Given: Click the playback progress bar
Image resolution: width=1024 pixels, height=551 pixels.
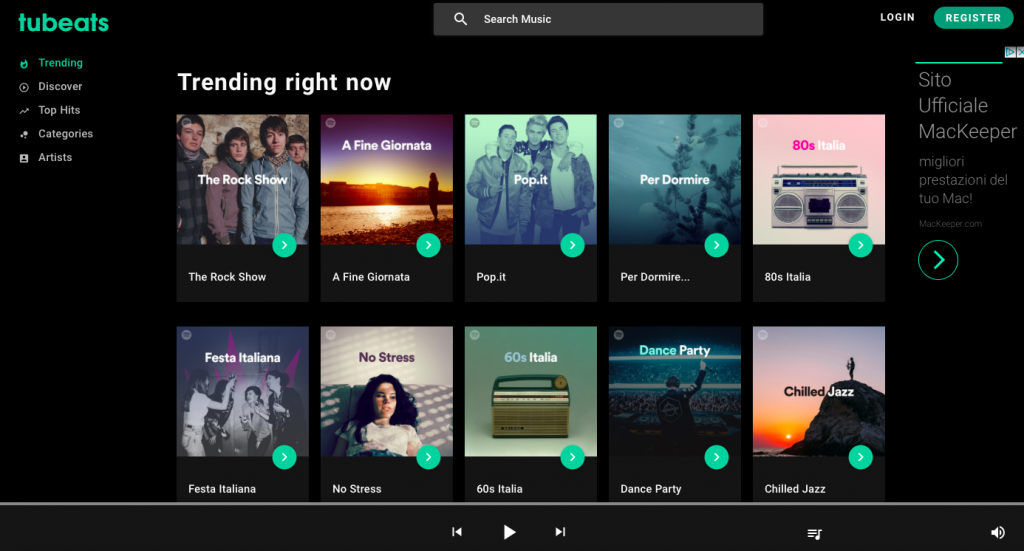Looking at the screenshot, I should click(x=511, y=504).
